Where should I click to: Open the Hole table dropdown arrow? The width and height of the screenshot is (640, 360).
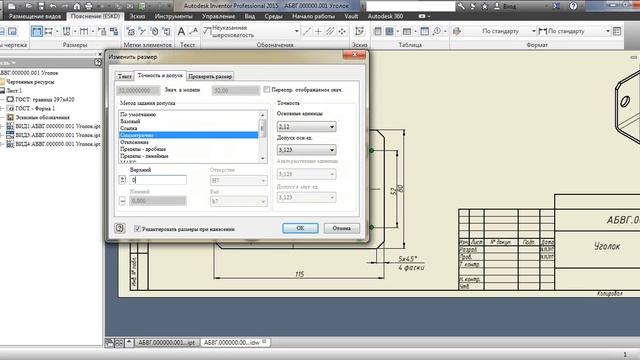point(398,31)
